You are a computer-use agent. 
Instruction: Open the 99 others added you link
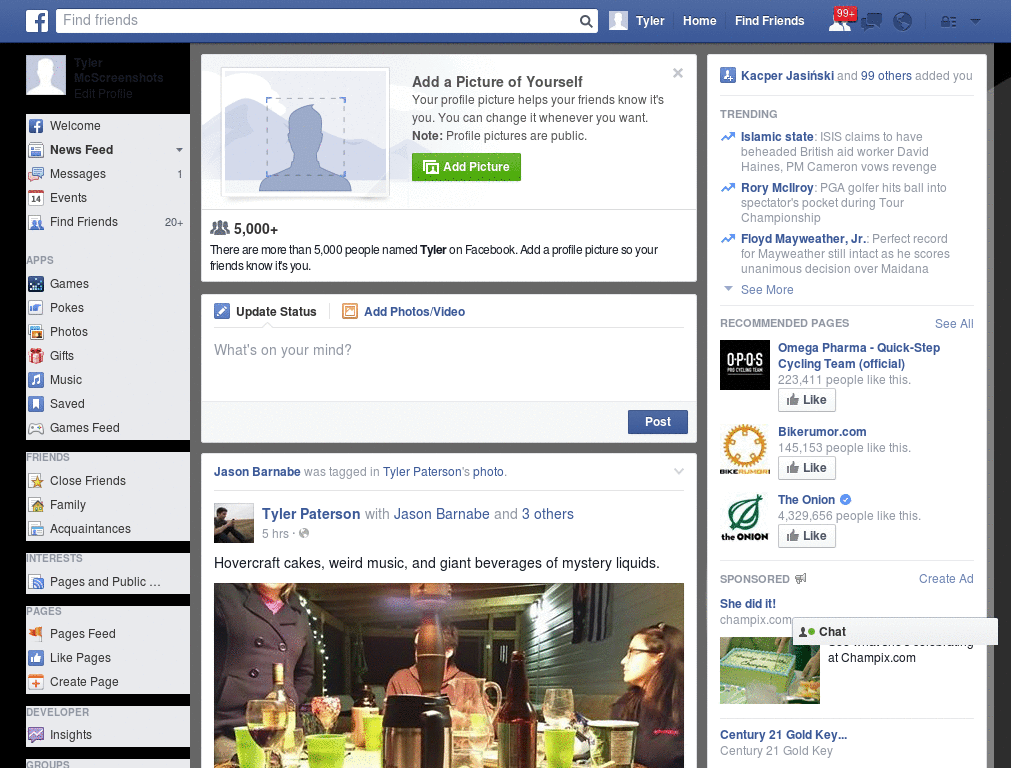pyautogui.click(x=886, y=76)
